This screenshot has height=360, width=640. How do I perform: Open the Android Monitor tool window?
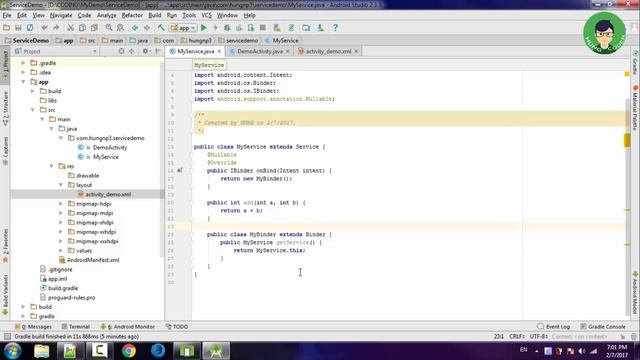[x=128, y=327]
